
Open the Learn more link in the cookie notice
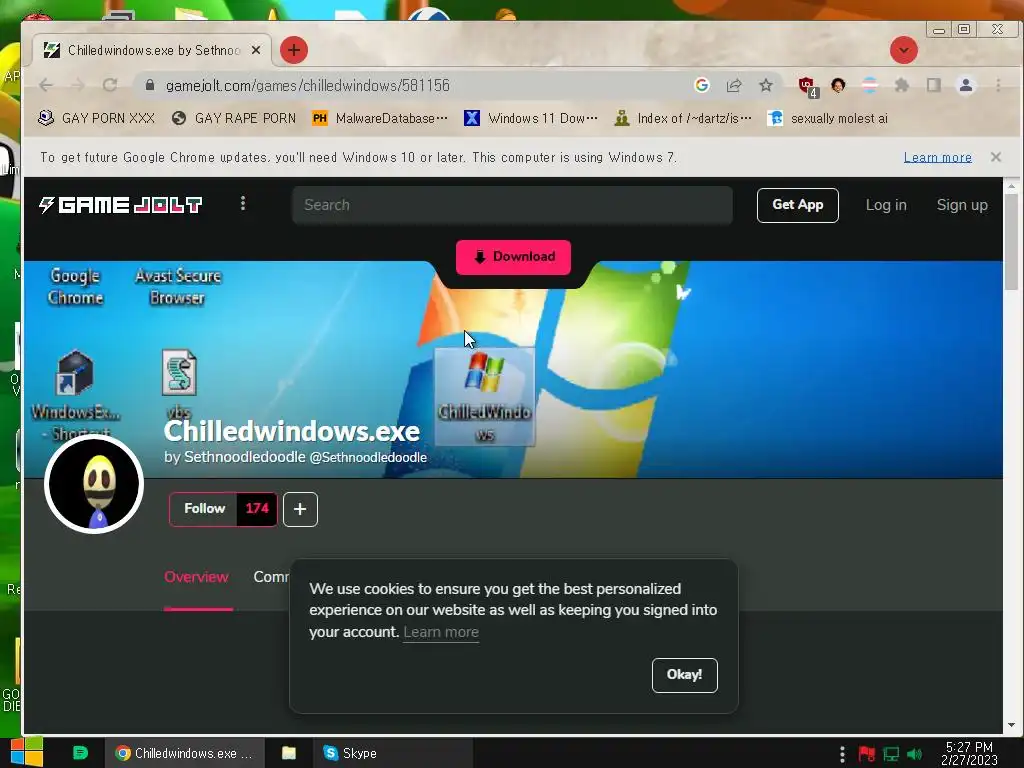[x=441, y=632]
